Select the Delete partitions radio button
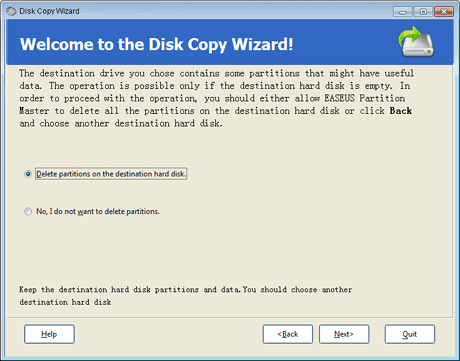The height and width of the screenshot is (361, 460). tap(28, 174)
